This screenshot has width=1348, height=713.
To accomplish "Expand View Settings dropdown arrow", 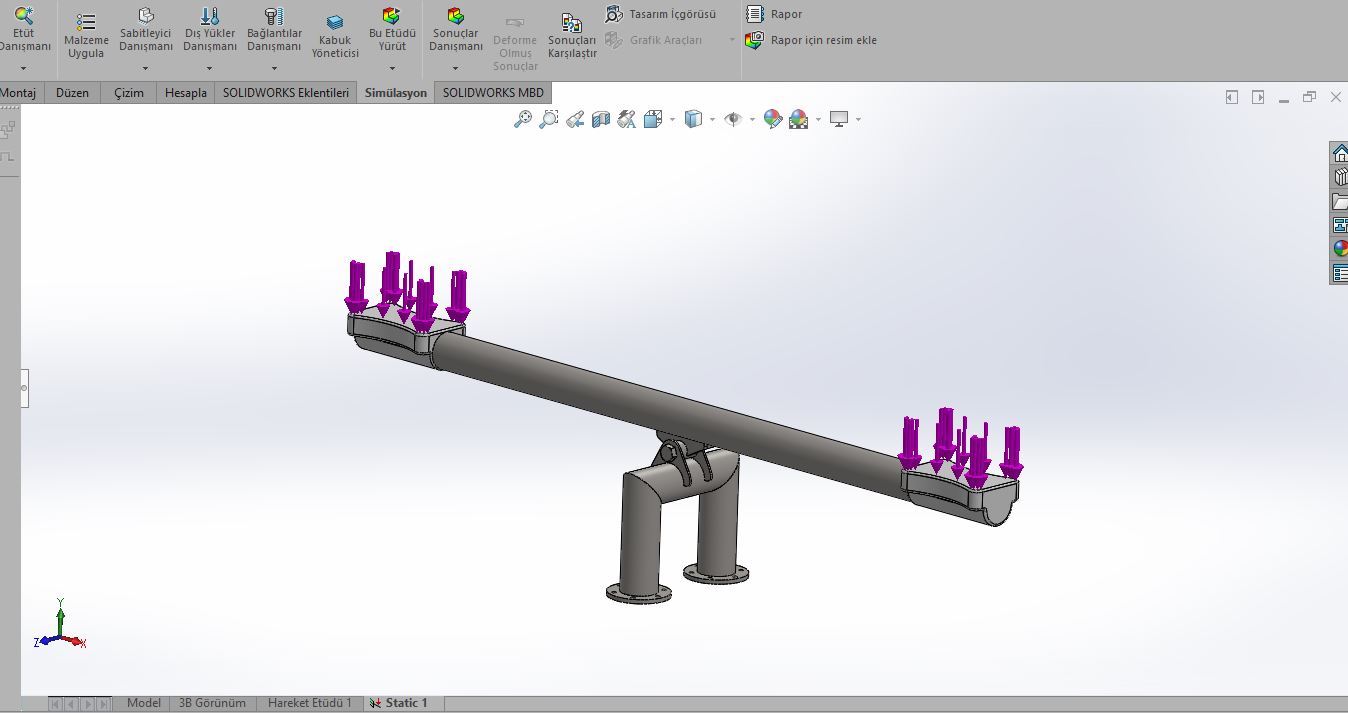I will [858, 120].
